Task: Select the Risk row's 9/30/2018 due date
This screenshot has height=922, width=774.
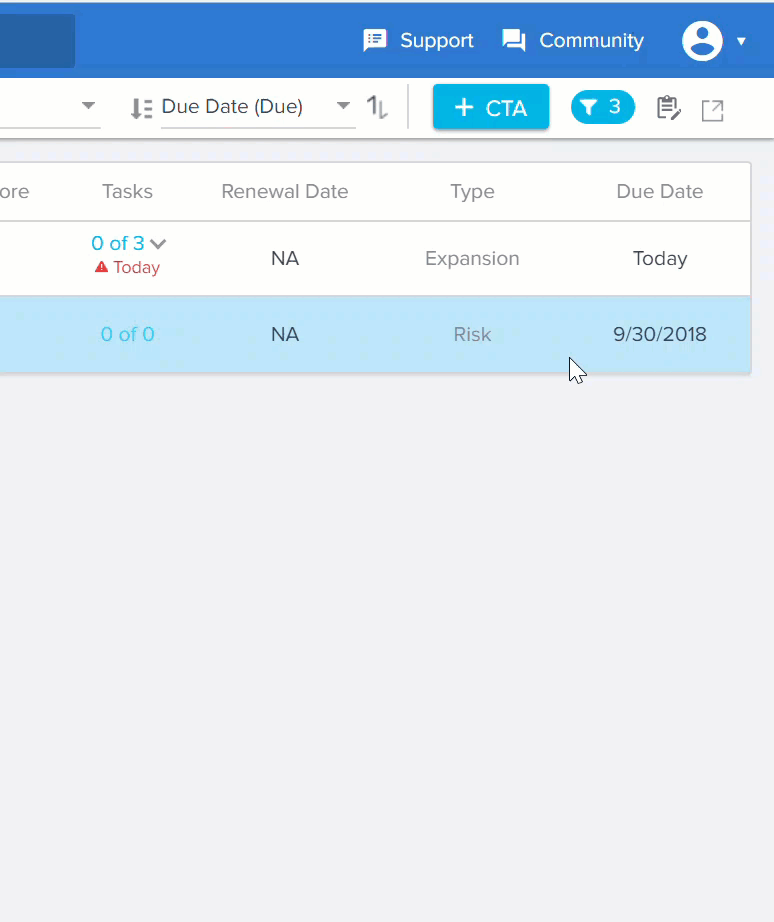Action: click(x=659, y=334)
